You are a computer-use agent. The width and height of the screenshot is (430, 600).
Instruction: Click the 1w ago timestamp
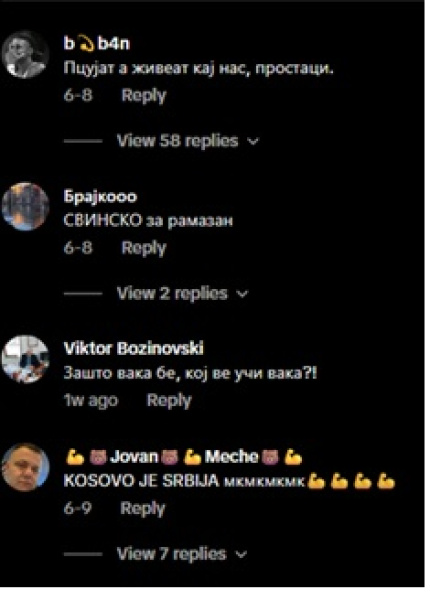tap(91, 401)
